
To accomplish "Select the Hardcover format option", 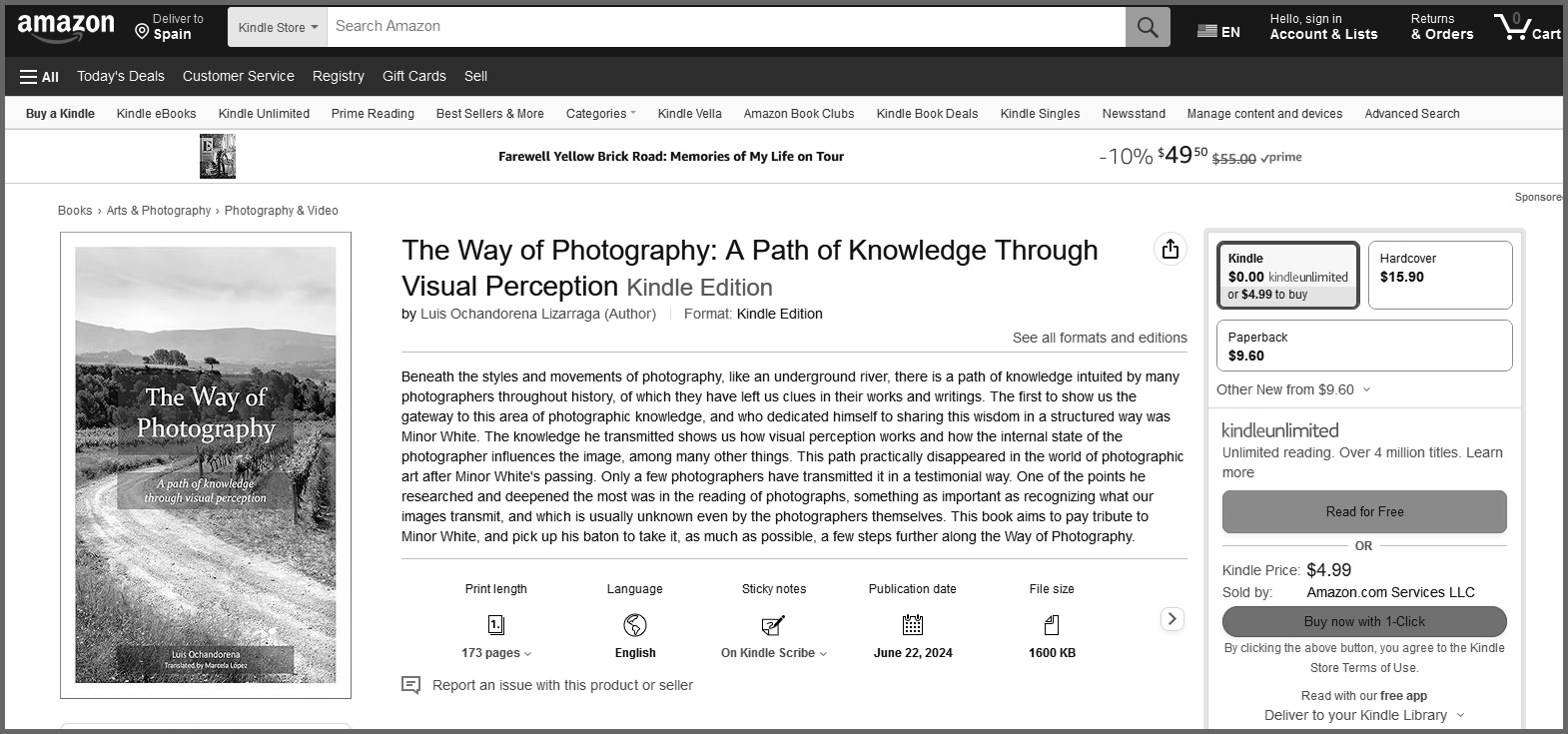I will (1440, 275).
